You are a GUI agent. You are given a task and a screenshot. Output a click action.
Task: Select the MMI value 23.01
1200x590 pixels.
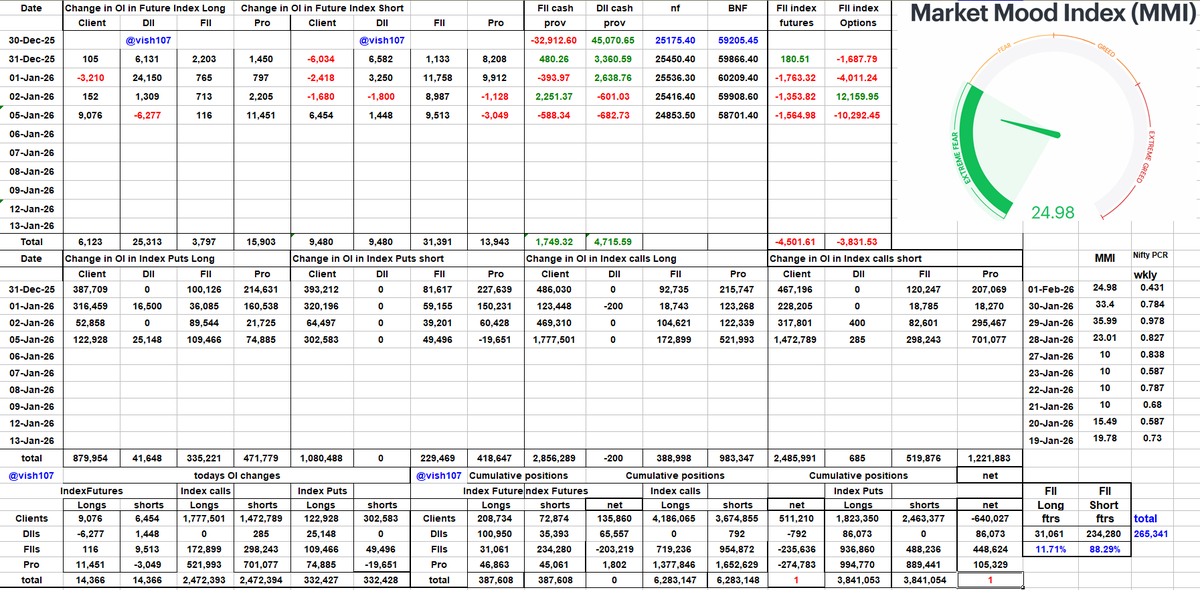pos(1104,339)
